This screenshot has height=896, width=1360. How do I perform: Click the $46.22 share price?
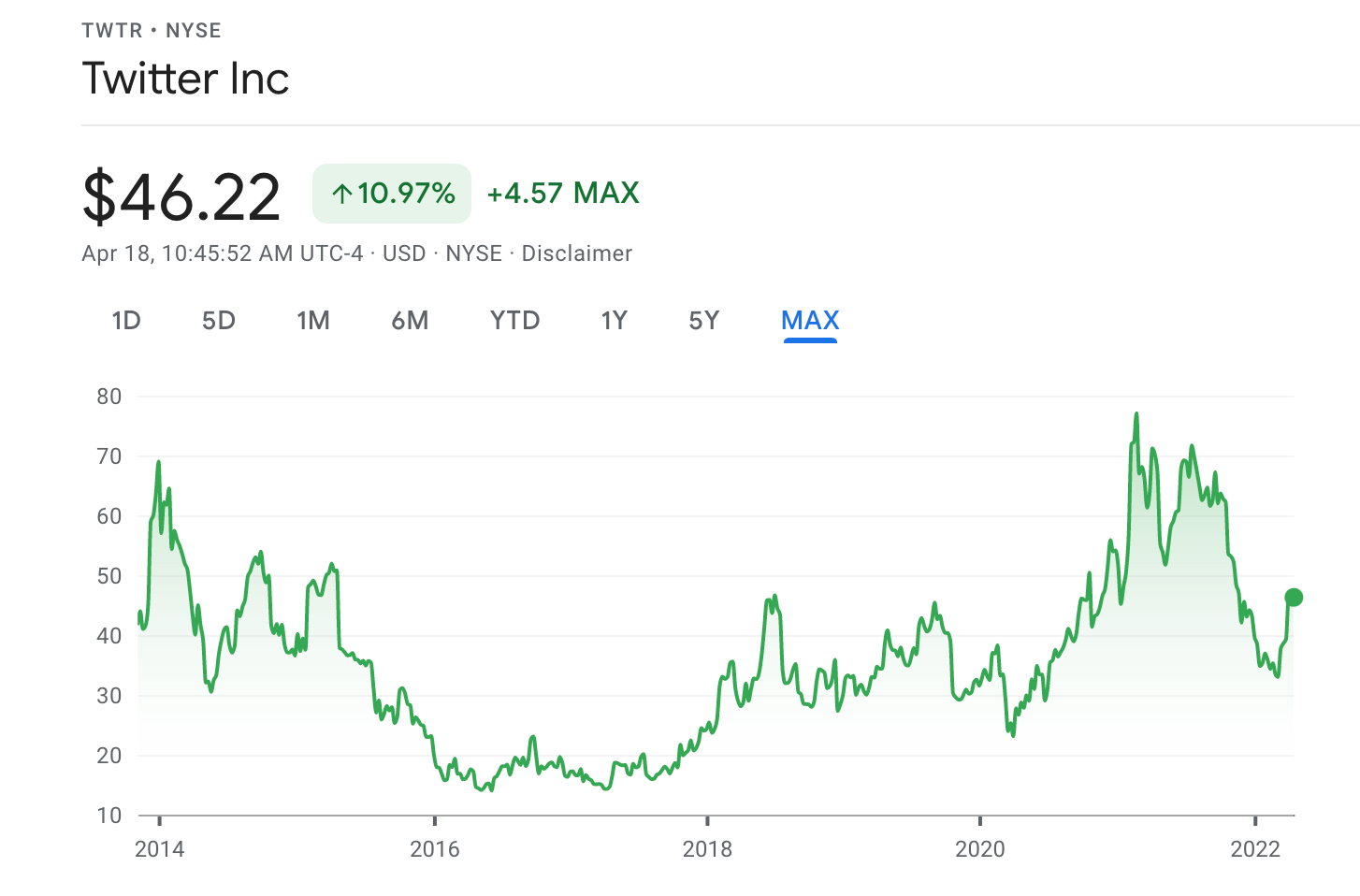pyautogui.click(x=181, y=196)
